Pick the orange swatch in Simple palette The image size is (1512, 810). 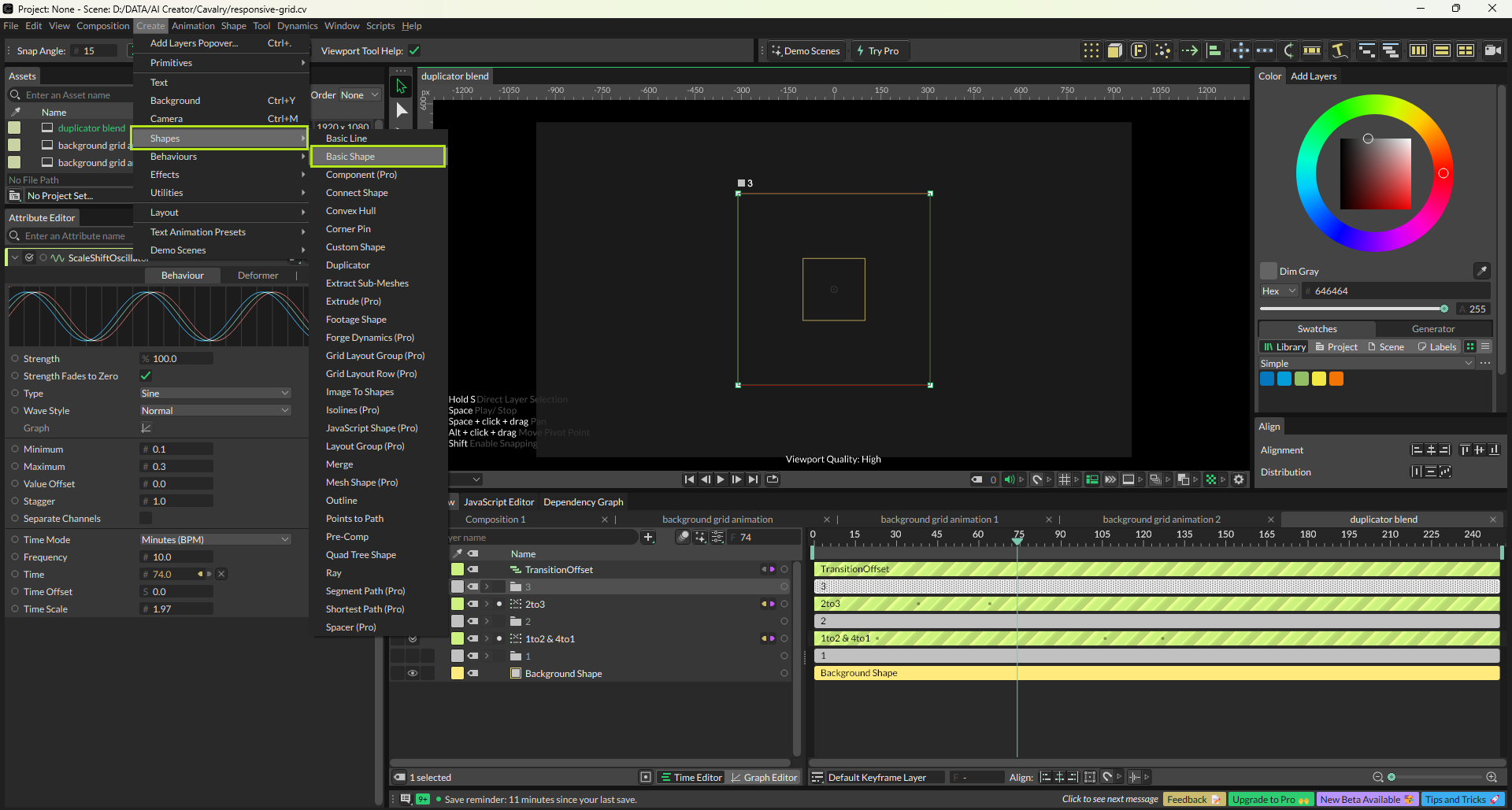(1336, 379)
